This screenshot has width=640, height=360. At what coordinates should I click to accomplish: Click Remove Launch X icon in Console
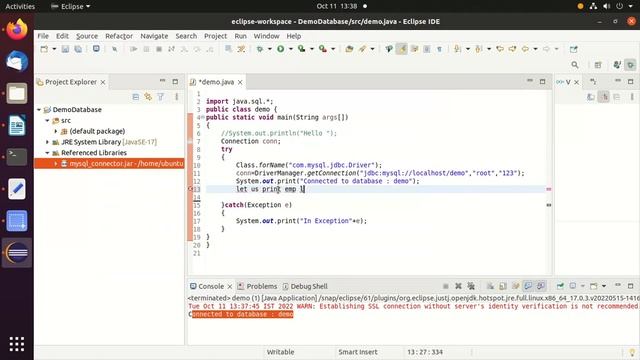coord(458,286)
